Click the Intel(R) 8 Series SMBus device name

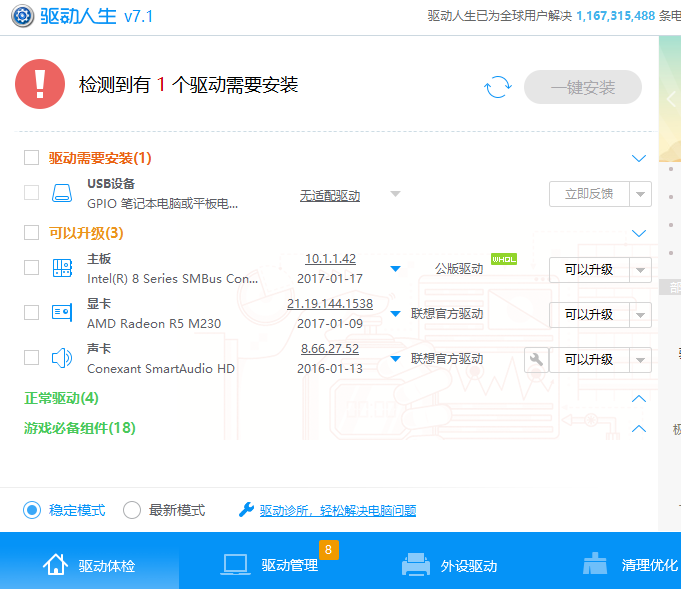click(x=172, y=279)
